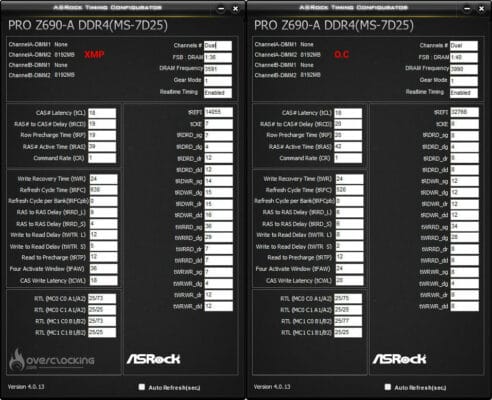492x400 pixels.
Task: Select the tRDWR_sg field in XMP window
Action: pos(218,181)
